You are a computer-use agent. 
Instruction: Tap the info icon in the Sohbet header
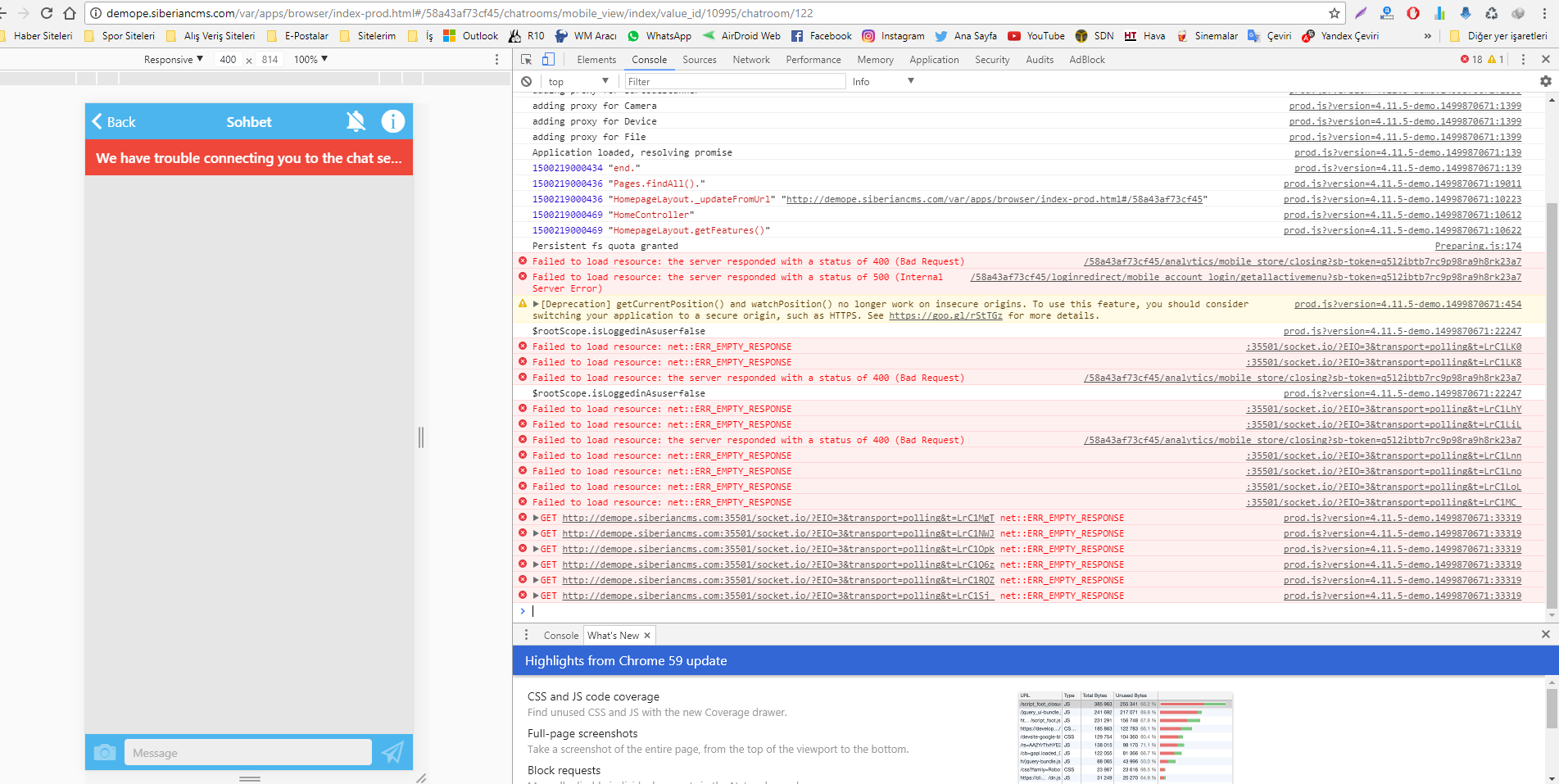click(392, 121)
